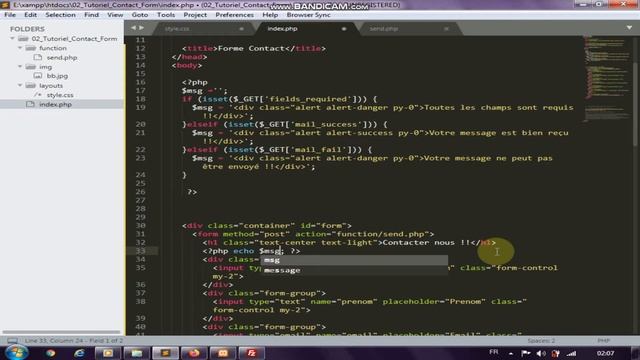Click the PHP syntax selector

[x=603, y=340]
